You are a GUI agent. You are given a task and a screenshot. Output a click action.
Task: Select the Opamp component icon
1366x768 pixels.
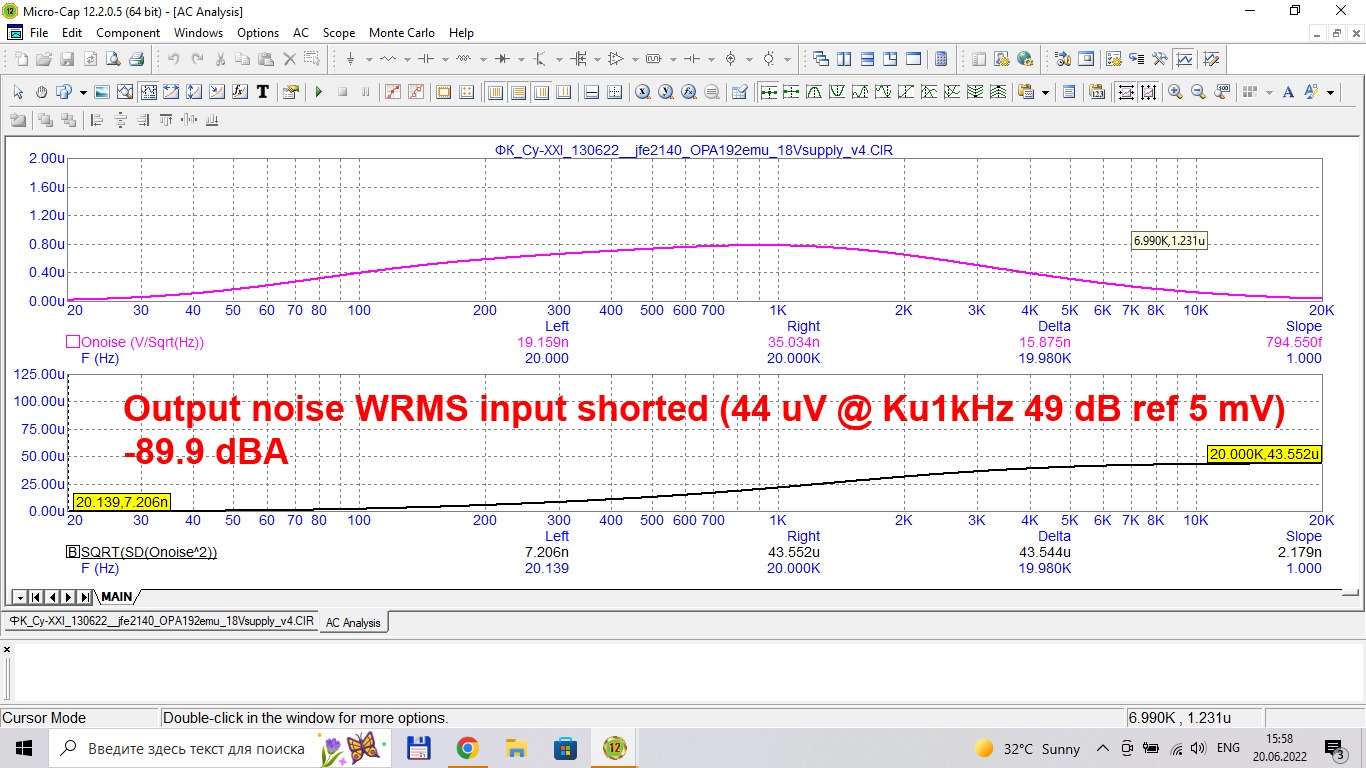[616, 59]
